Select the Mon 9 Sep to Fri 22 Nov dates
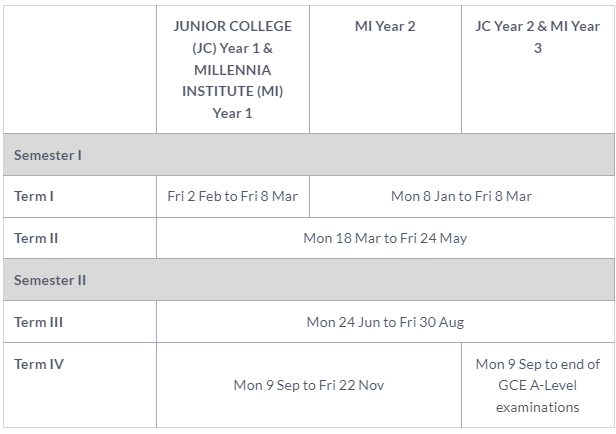The height and width of the screenshot is (434, 616). (x=308, y=385)
